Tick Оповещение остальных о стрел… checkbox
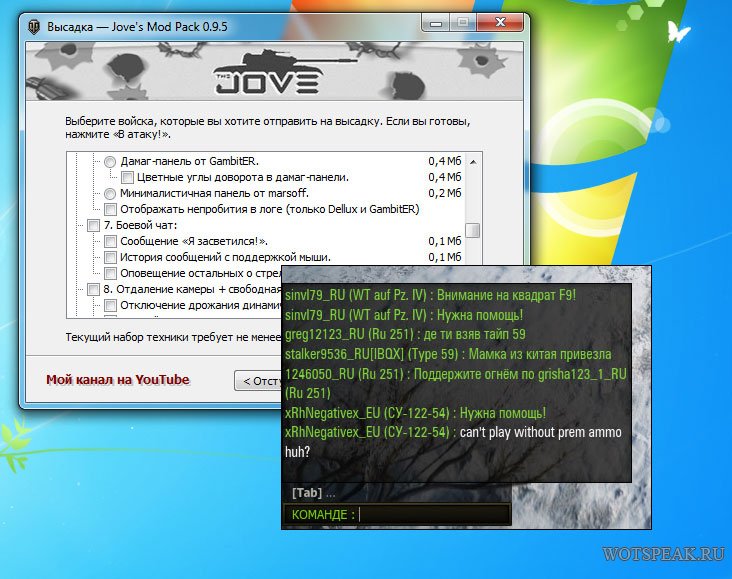The height and width of the screenshot is (579, 732). click(110, 273)
